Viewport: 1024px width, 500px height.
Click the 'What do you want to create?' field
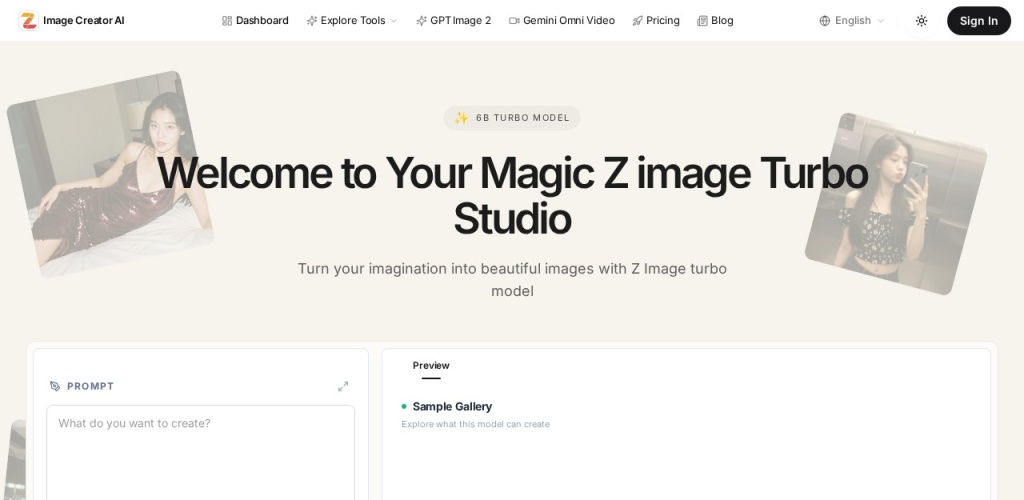(x=200, y=453)
